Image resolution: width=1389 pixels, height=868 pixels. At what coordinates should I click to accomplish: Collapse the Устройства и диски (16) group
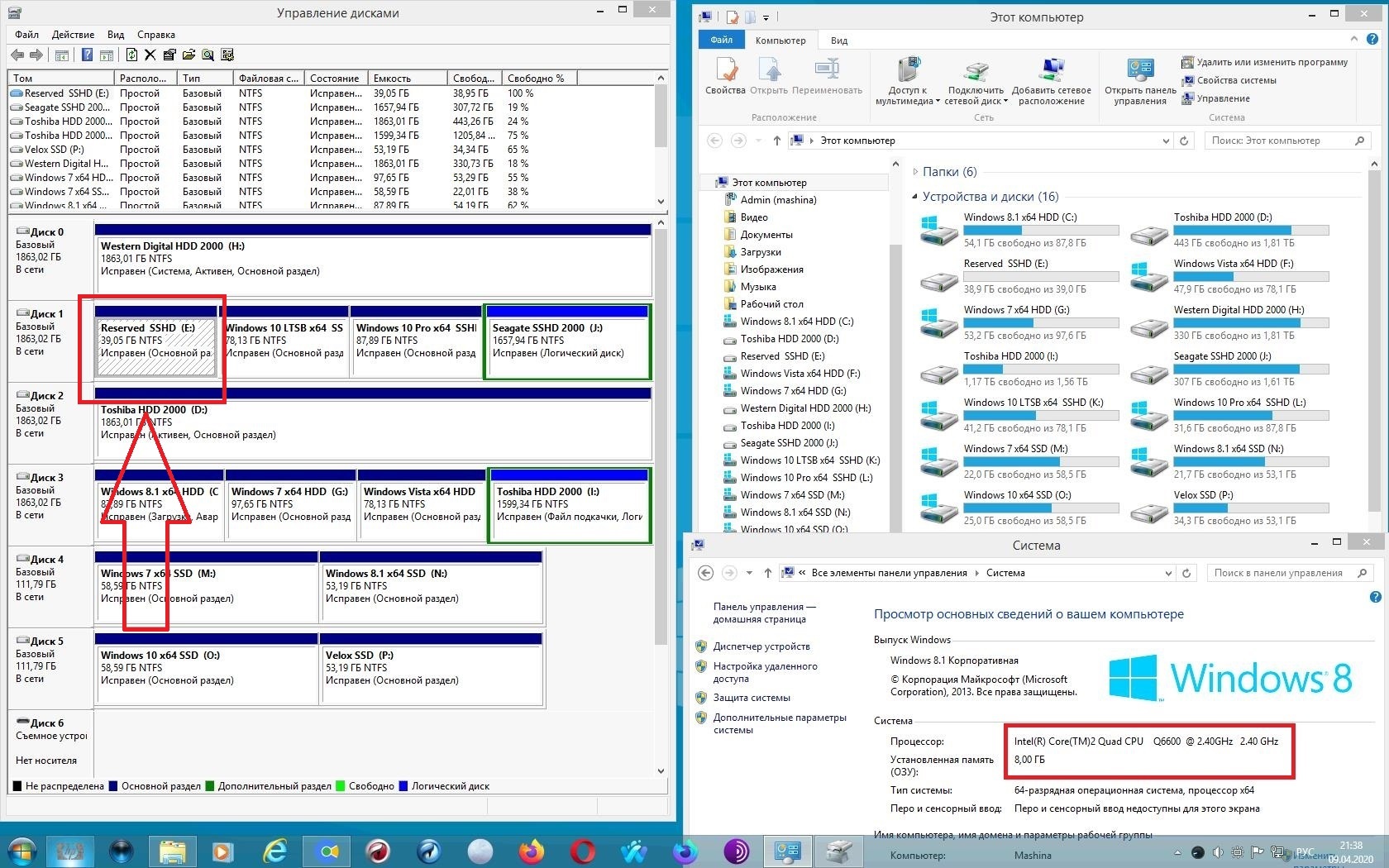coord(915,197)
